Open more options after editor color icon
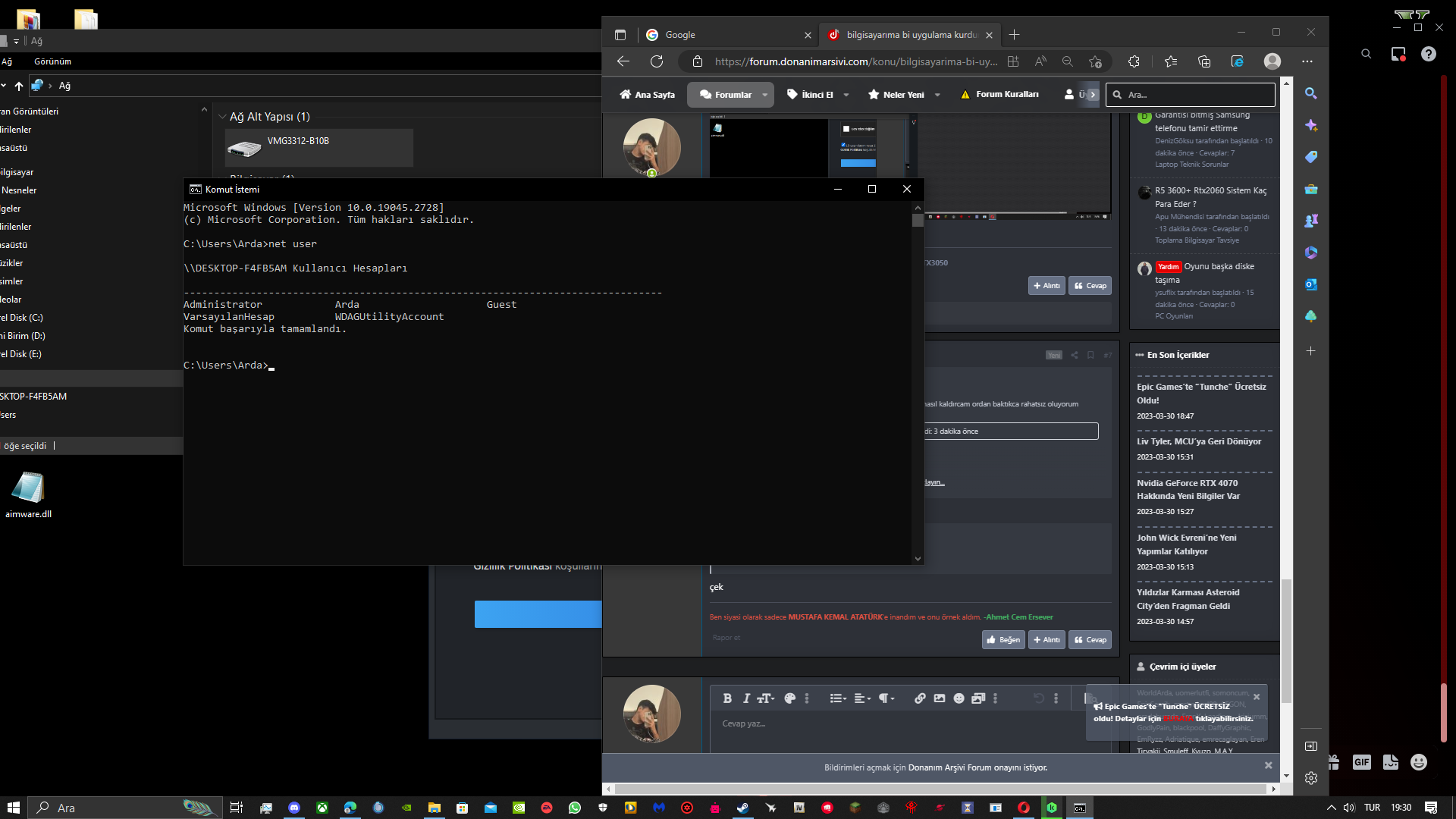Screen dimensions: 1456x819 click(807, 698)
